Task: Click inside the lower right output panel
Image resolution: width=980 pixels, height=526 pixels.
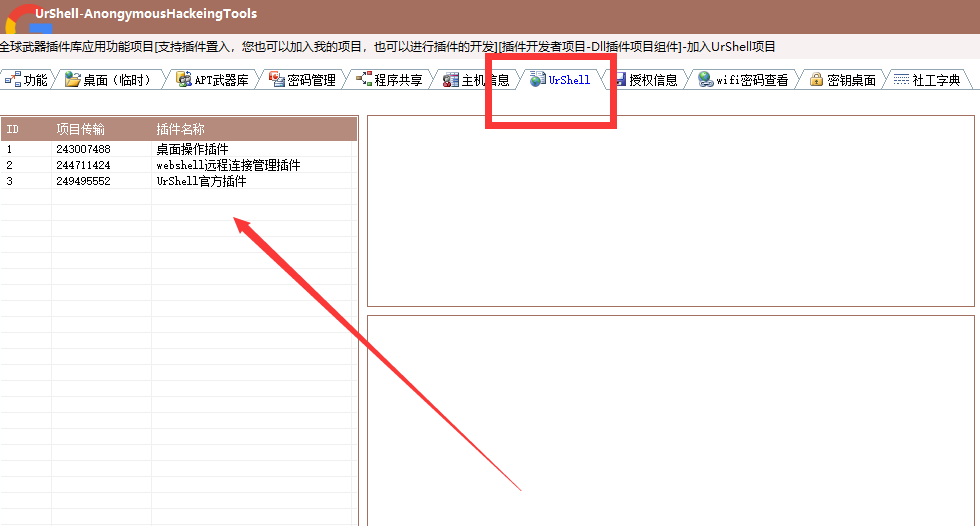Action: click(x=671, y=420)
